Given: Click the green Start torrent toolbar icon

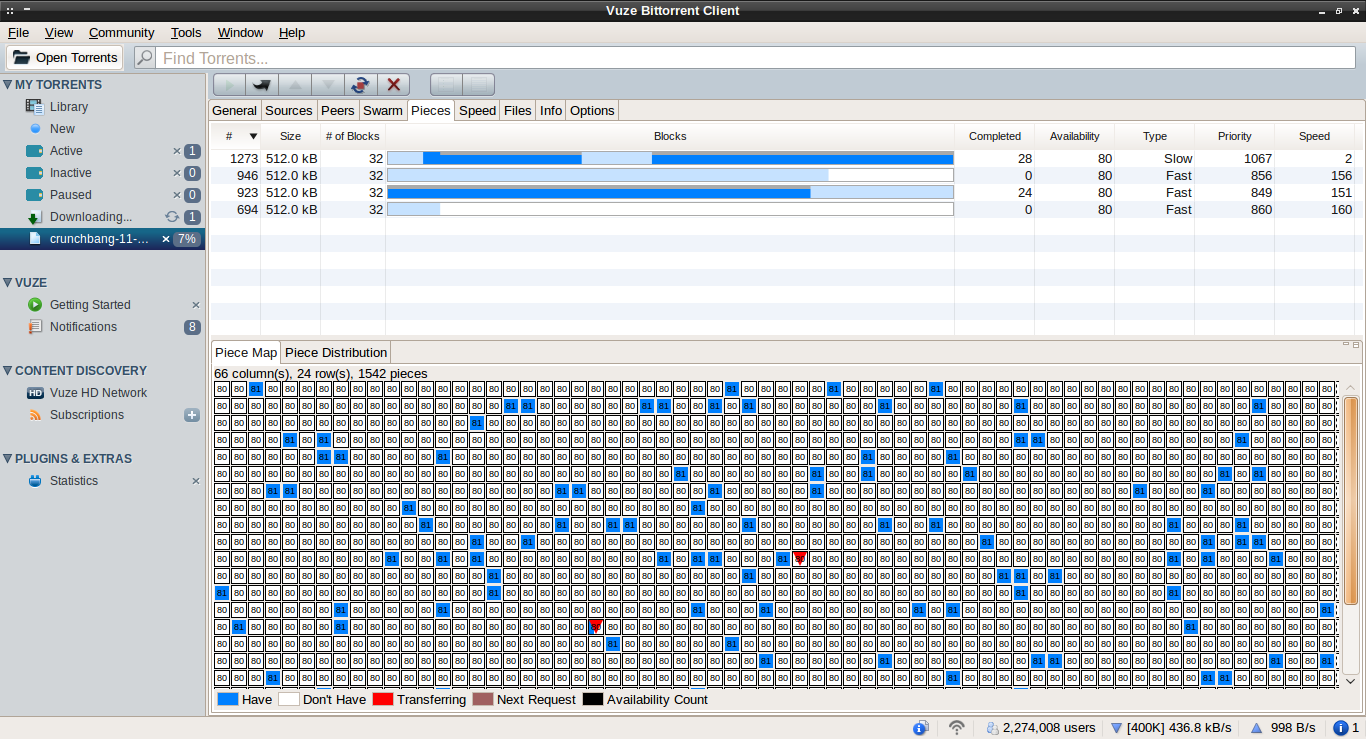Looking at the screenshot, I should tap(229, 85).
